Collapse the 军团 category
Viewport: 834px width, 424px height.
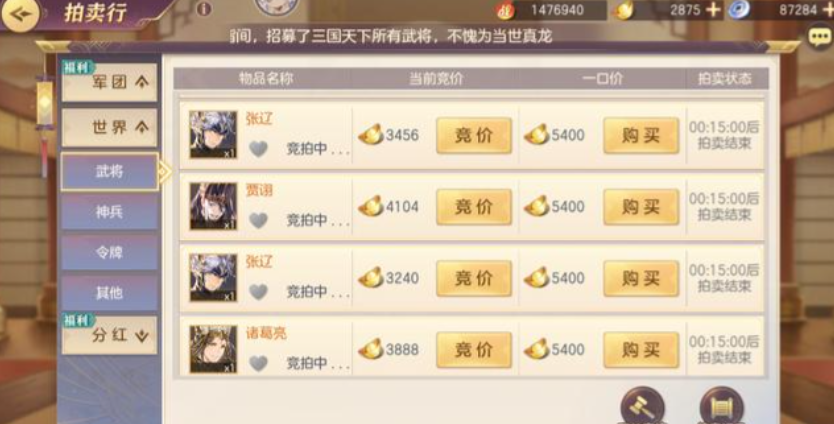click(x=110, y=82)
